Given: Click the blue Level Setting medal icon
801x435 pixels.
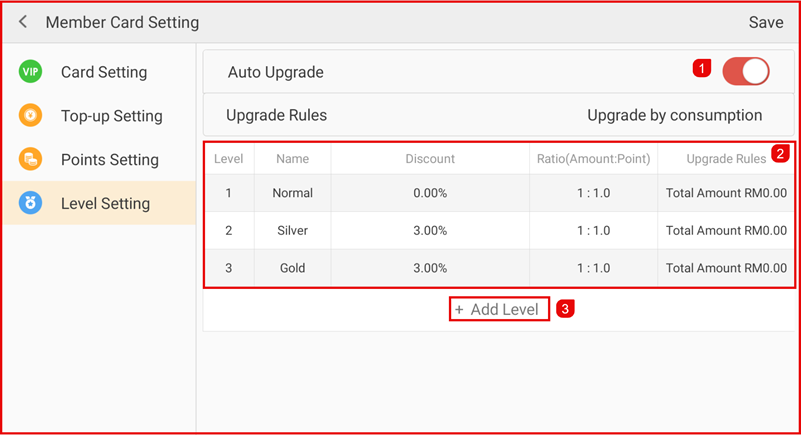Looking at the screenshot, I should pos(31,204).
